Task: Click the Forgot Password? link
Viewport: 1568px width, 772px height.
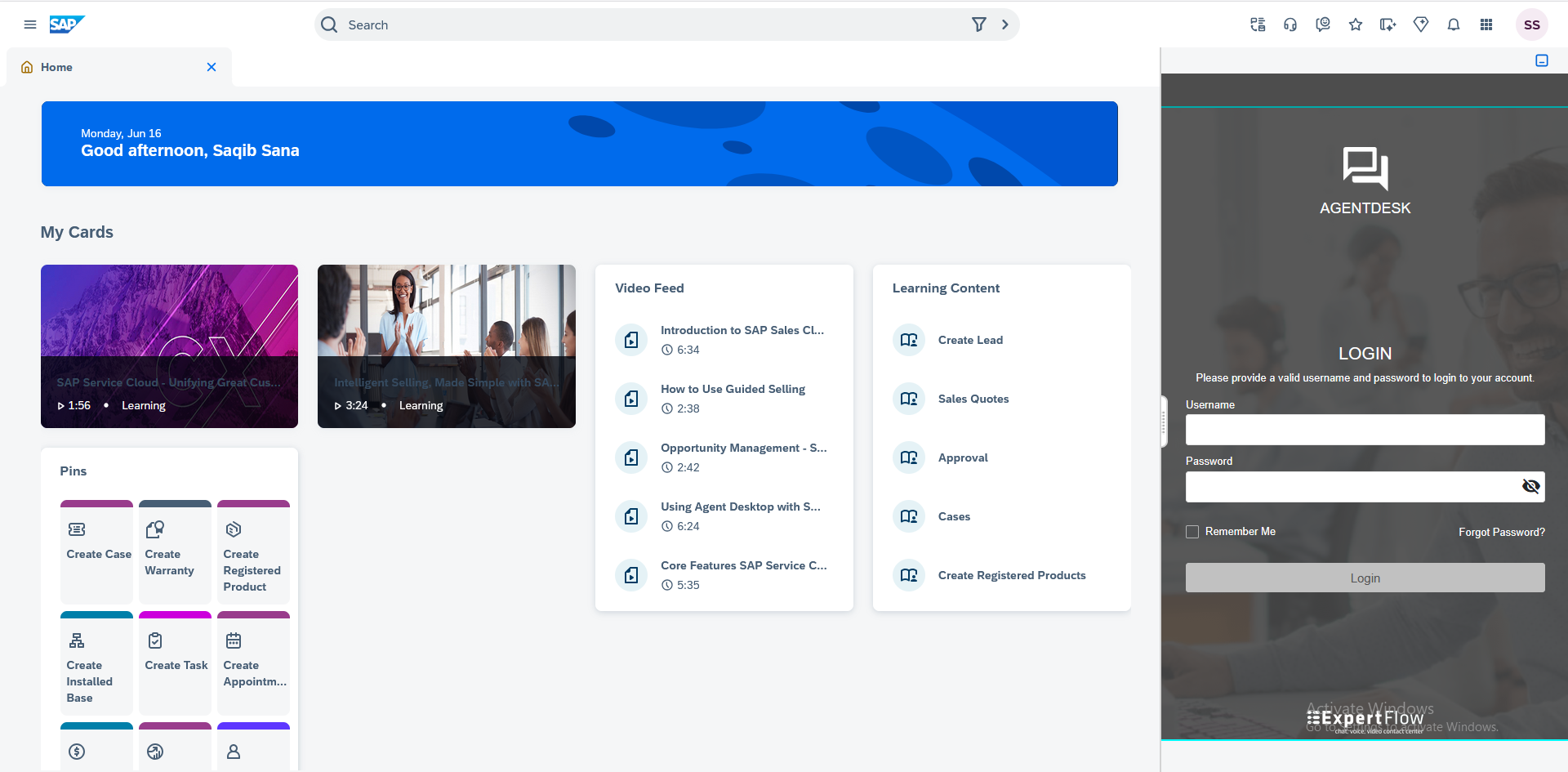Action: [1501, 532]
